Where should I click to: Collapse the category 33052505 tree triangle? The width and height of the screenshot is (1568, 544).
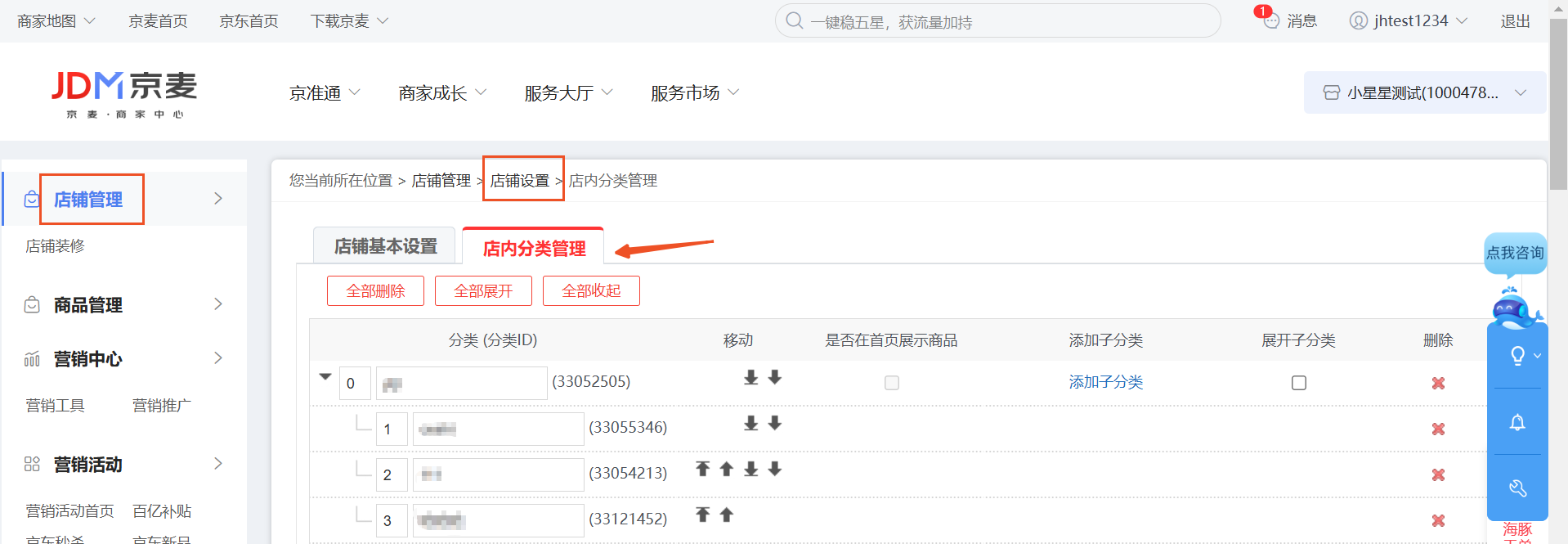tap(325, 377)
